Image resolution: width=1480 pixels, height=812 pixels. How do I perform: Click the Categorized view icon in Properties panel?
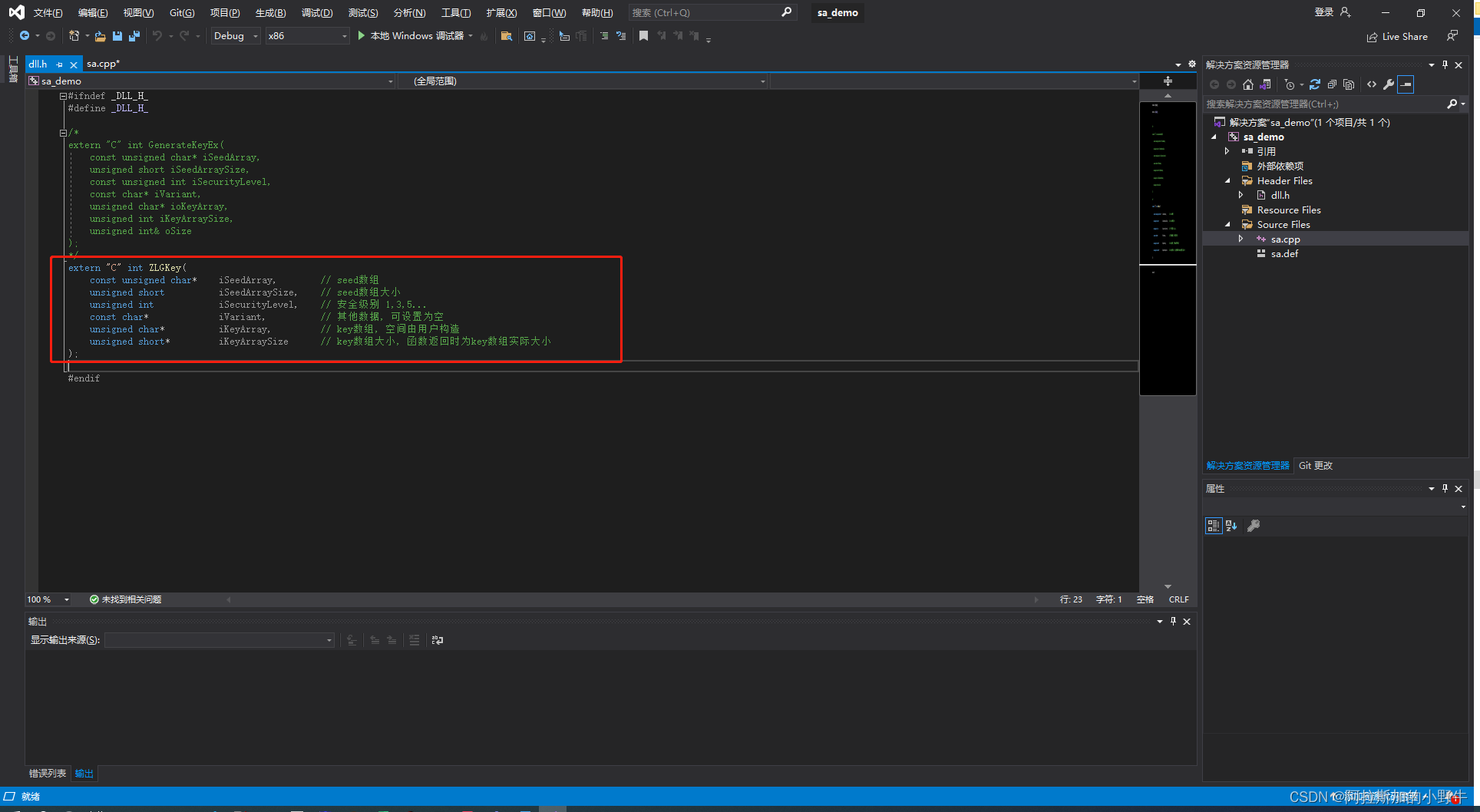[x=1214, y=526]
